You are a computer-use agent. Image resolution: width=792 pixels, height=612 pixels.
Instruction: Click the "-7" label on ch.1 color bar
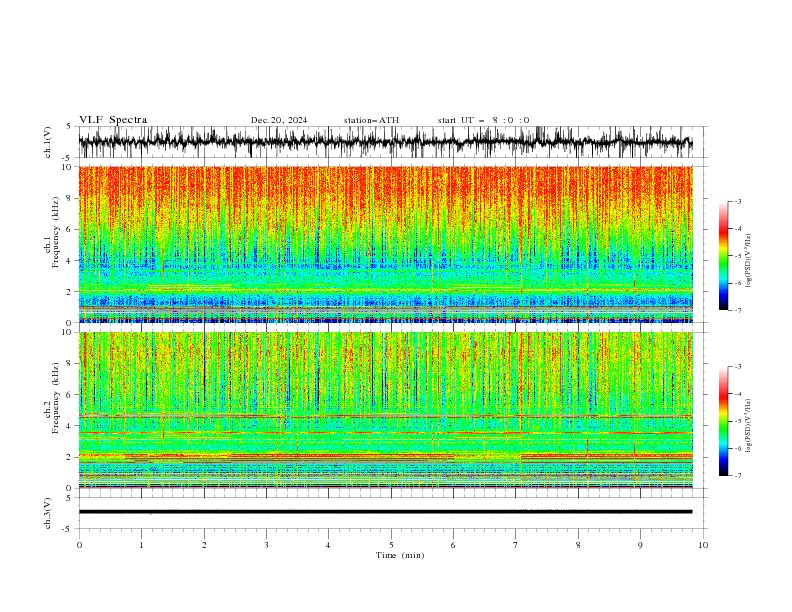tap(738, 310)
